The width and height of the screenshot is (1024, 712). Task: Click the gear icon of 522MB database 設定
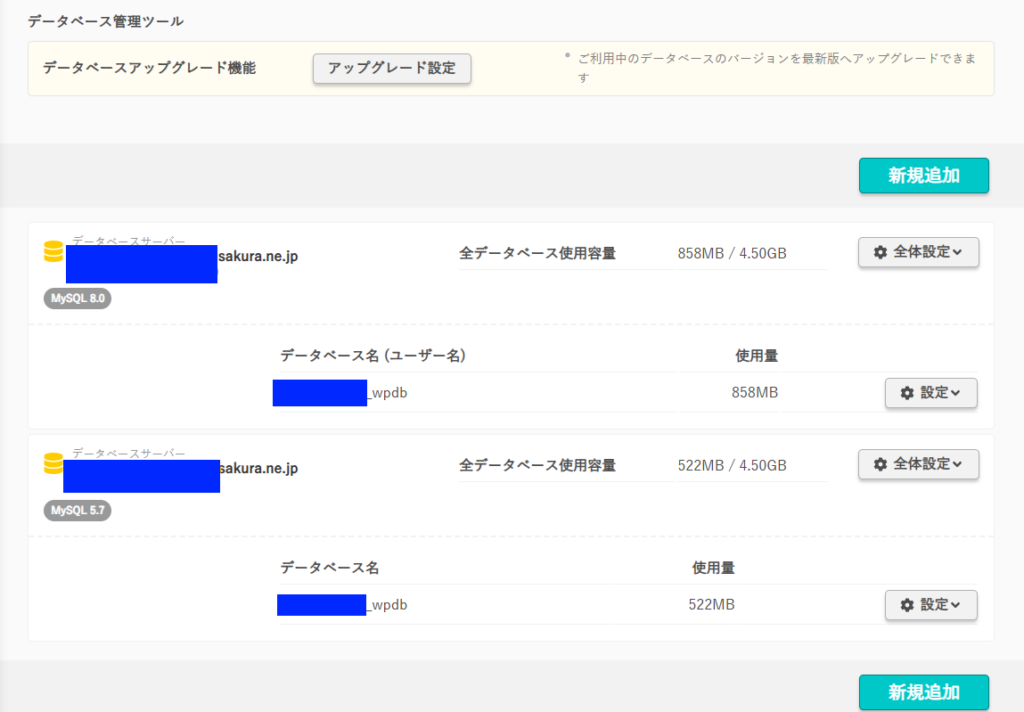coord(907,605)
